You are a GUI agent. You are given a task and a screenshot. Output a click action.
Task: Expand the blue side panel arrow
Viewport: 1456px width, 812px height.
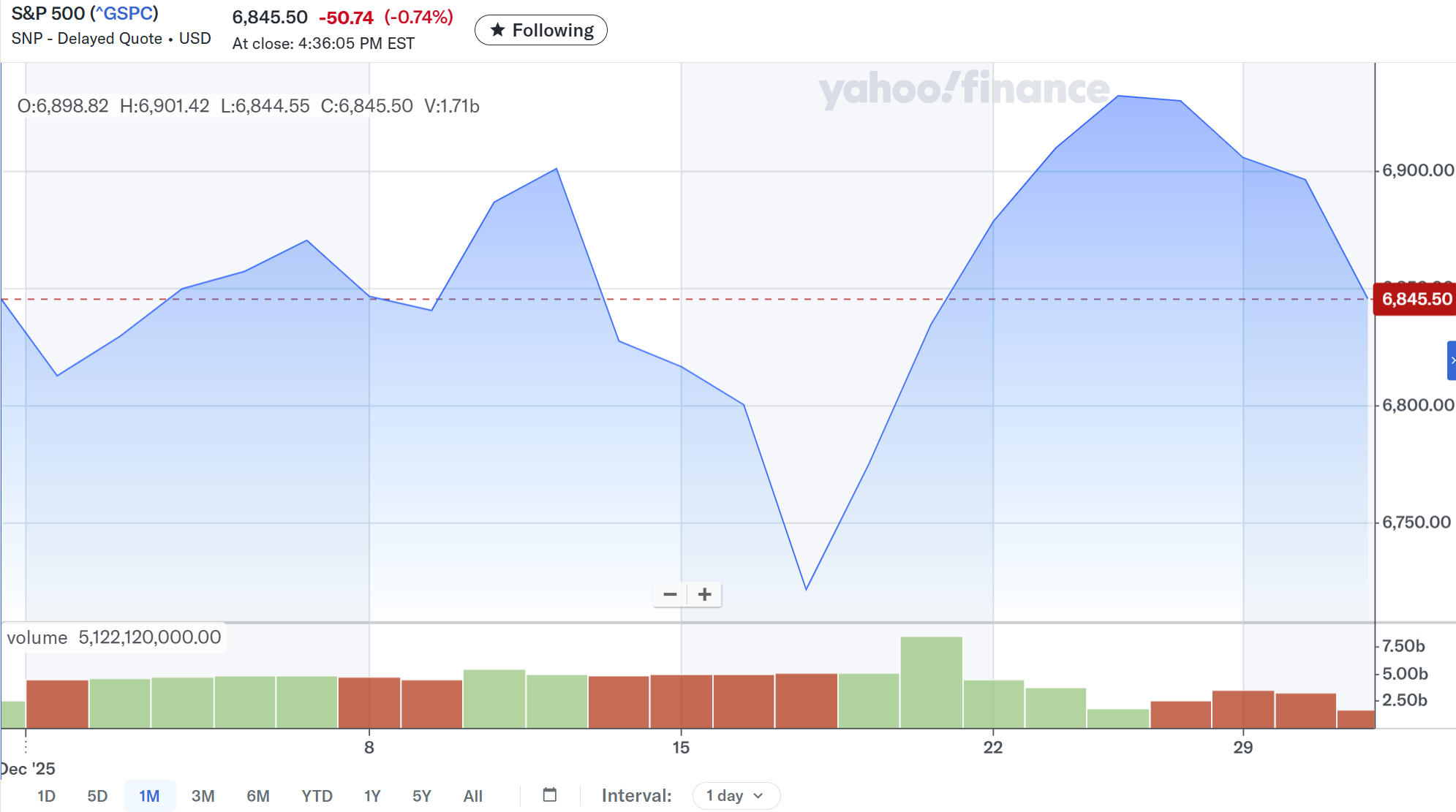[x=1452, y=360]
